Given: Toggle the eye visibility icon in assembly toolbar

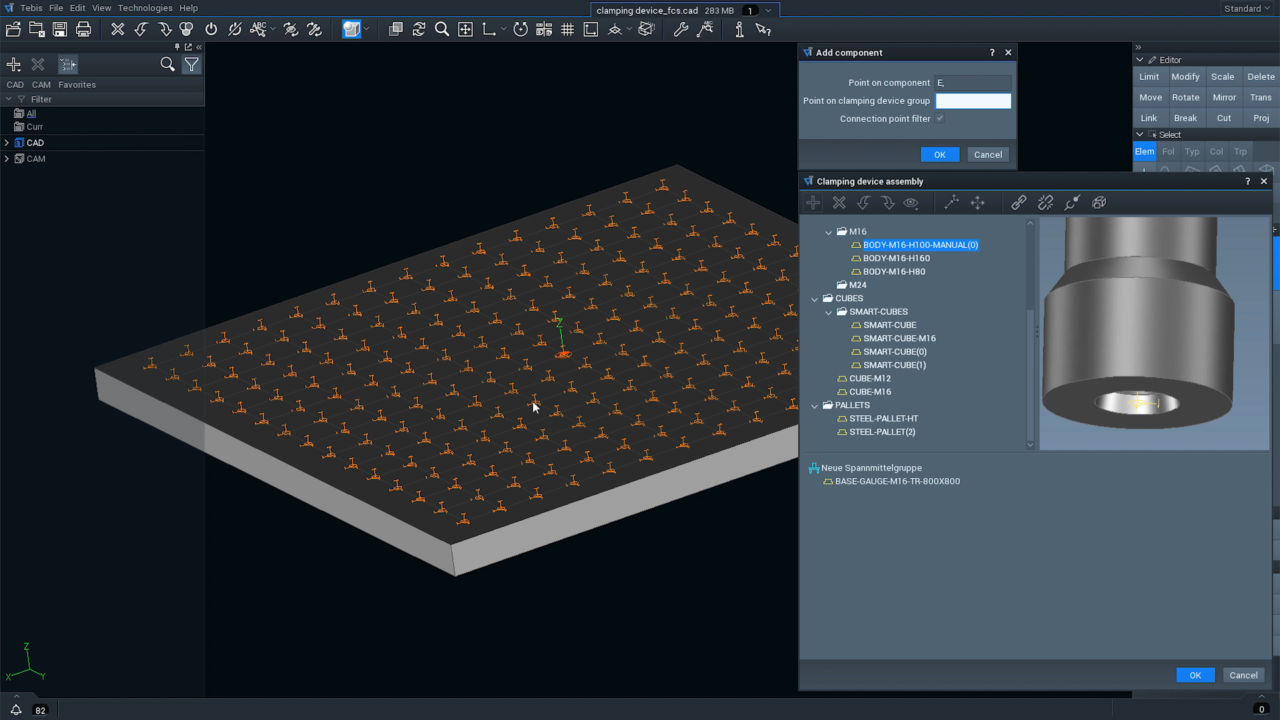Looking at the screenshot, I should (911, 203).
